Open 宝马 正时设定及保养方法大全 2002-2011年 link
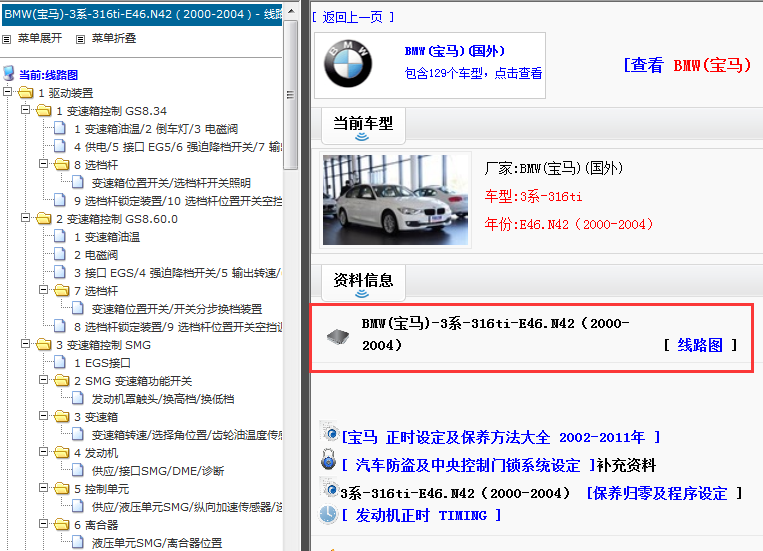The image size is (763, 551). pyautogui.click(x=501, y=437)
